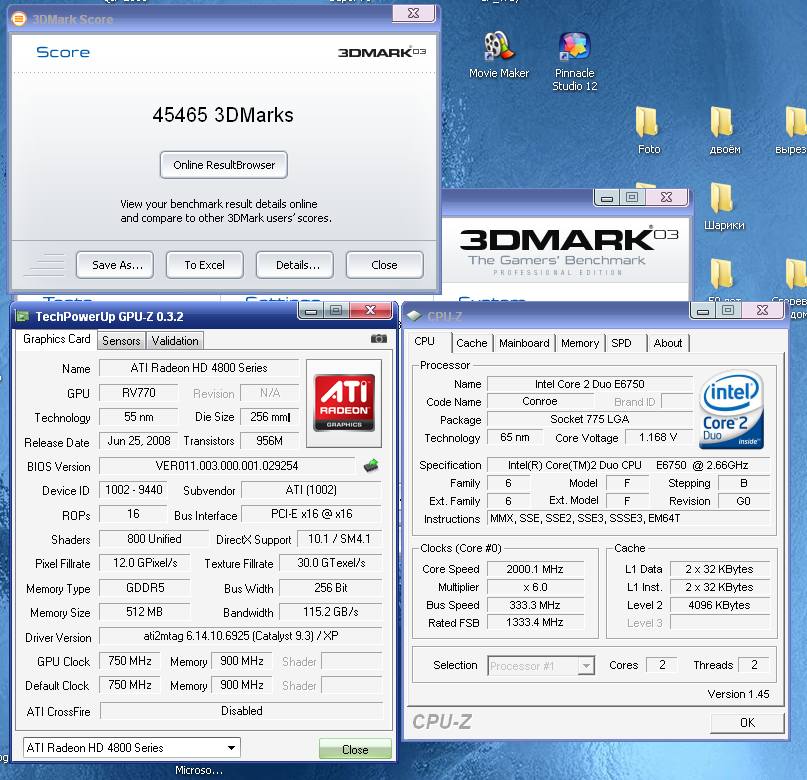807x780 pixels.
Task: Click the ATI Radeon logo in GPU-Z
Action: point(344,403)
